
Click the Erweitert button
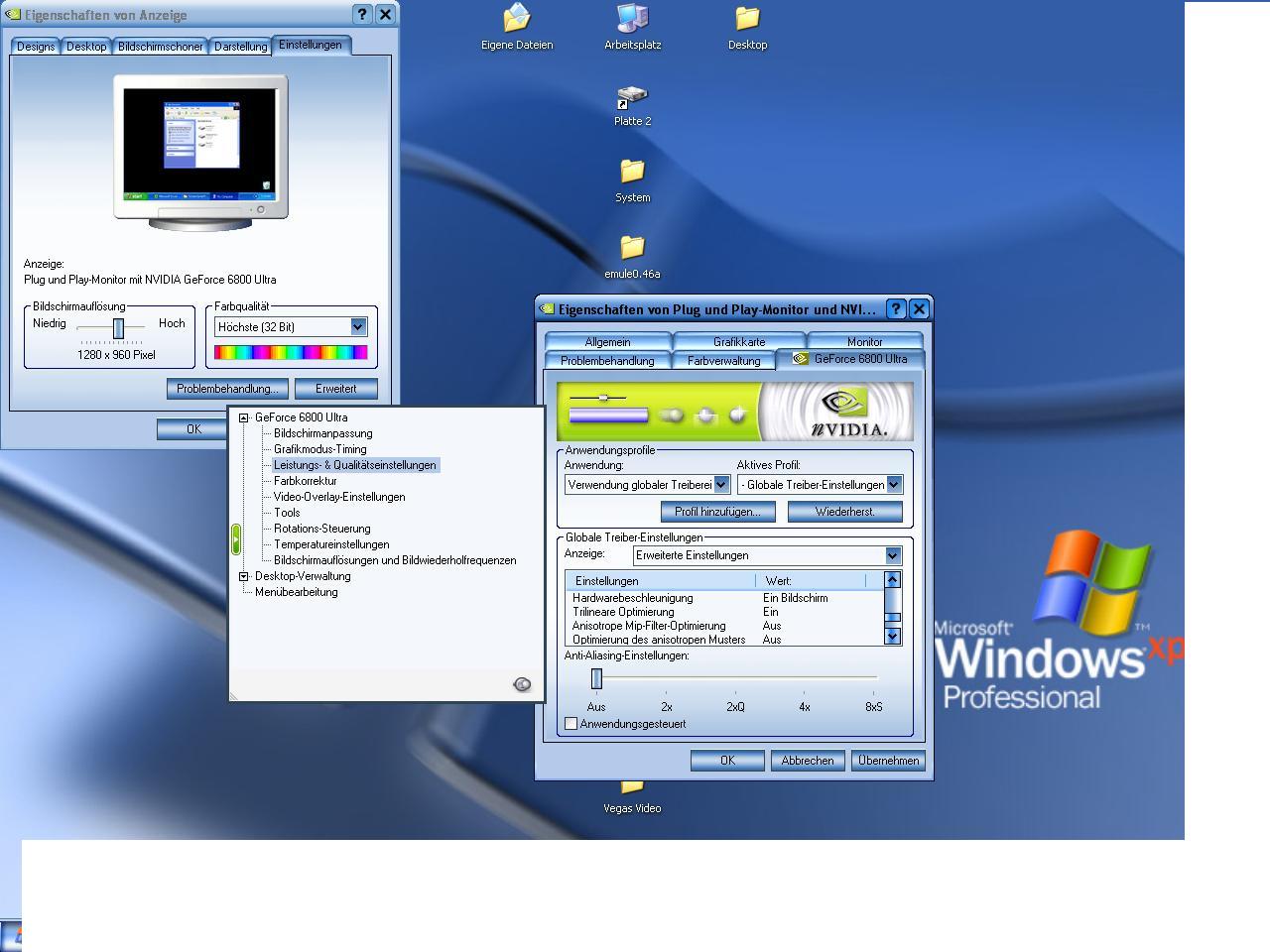336,389
